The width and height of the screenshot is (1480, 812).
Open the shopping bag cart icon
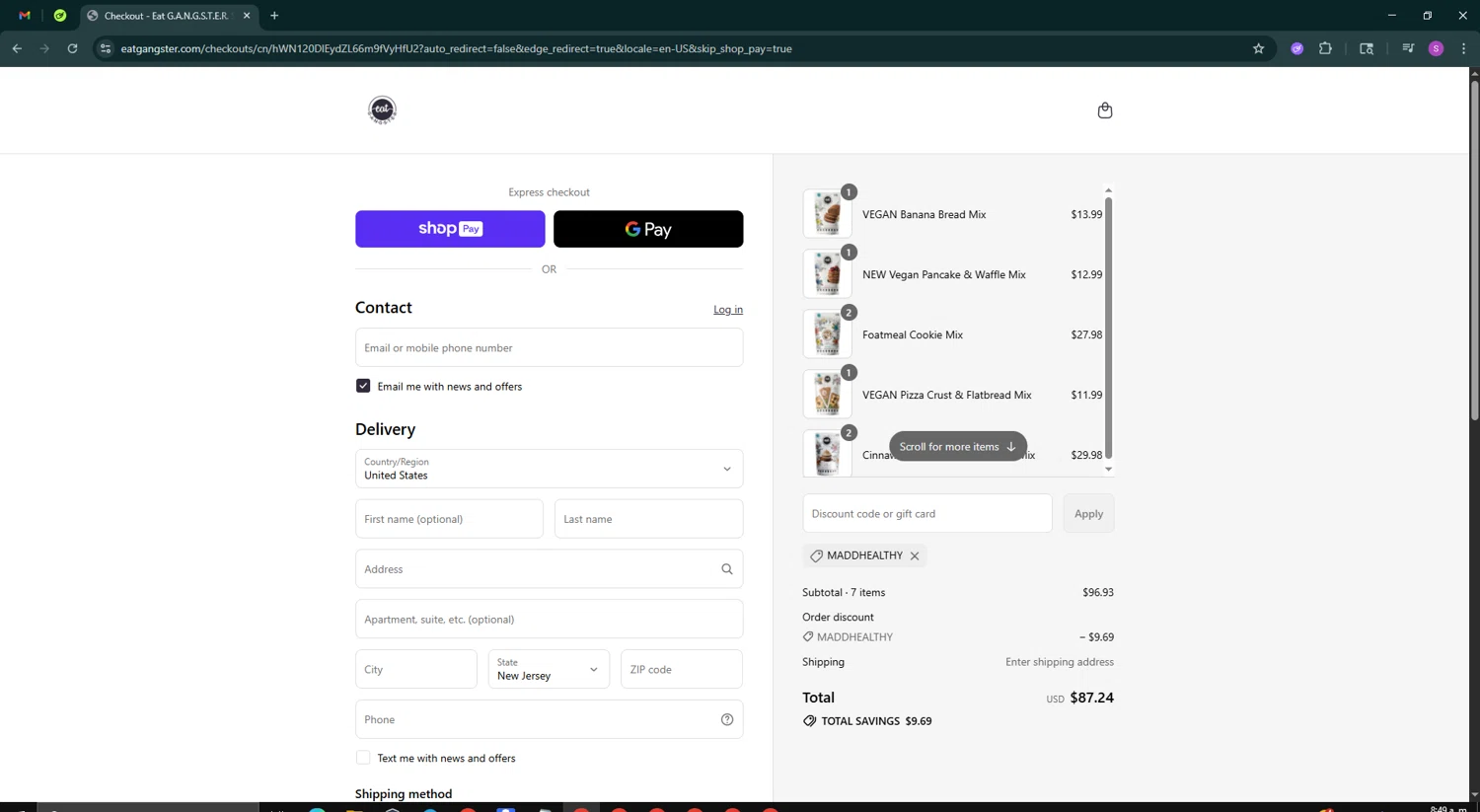tap(1105, 111)
